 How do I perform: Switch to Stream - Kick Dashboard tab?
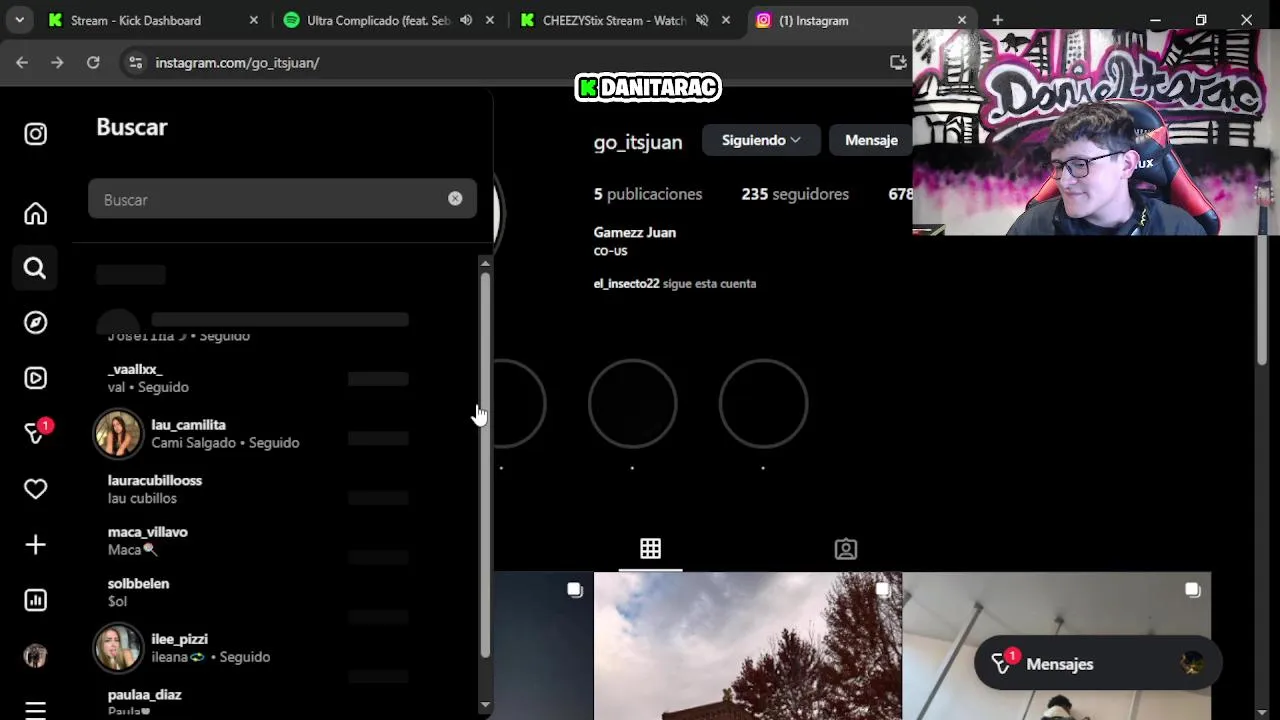pos(135,20)
